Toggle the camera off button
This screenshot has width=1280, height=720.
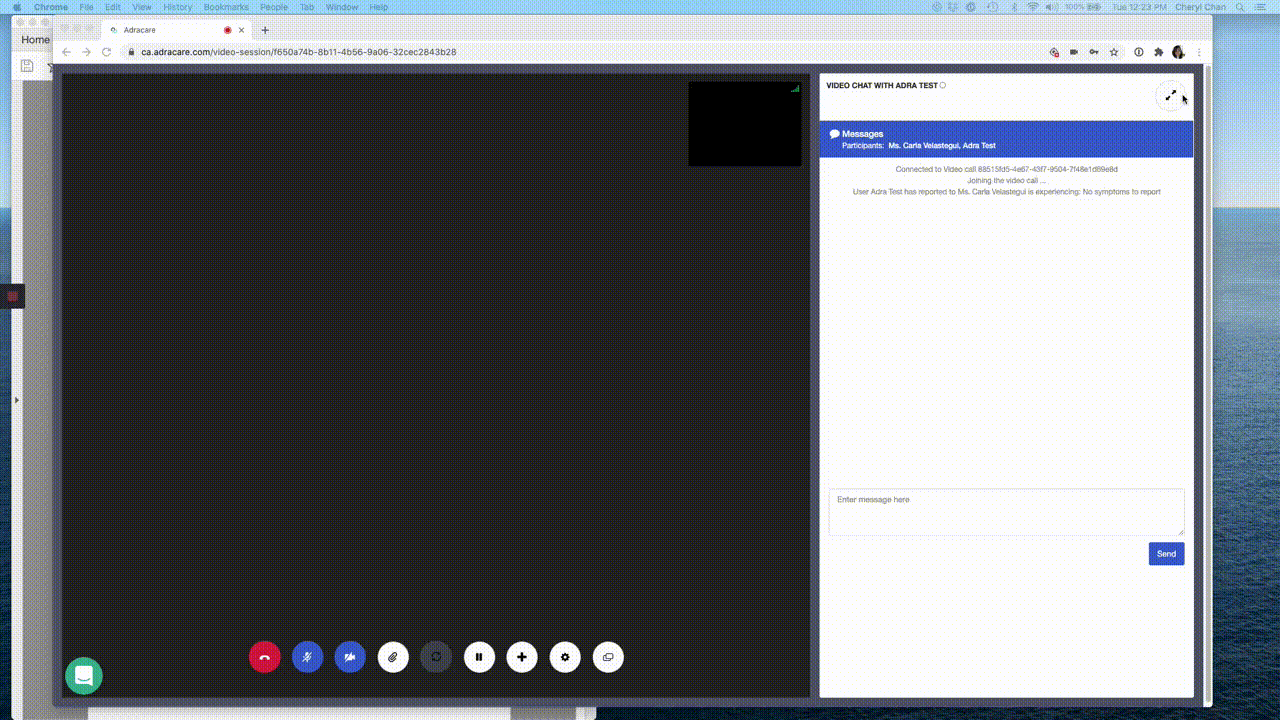(x=350, y=657)
